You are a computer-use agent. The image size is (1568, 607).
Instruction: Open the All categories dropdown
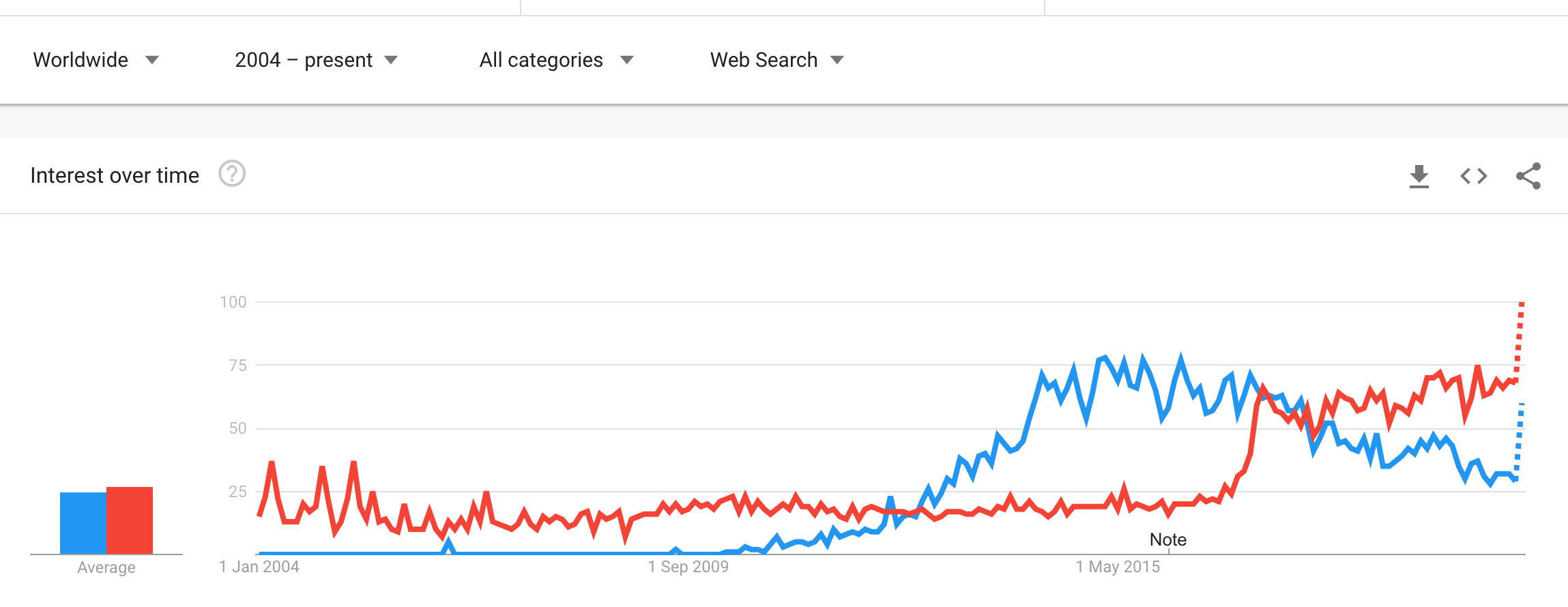tap(557, 60)
